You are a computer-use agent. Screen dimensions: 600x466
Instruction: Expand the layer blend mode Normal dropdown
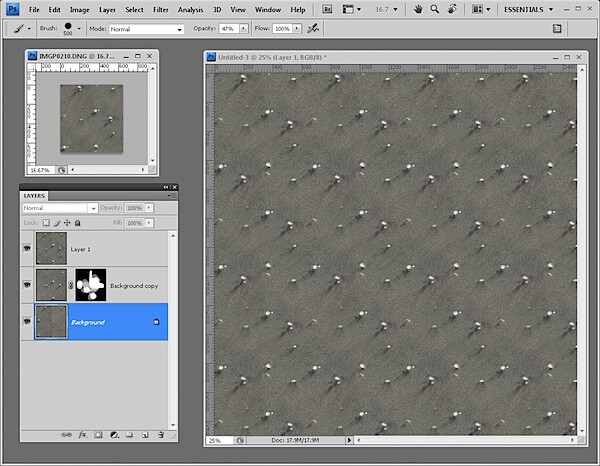click(x=60, y=208)
